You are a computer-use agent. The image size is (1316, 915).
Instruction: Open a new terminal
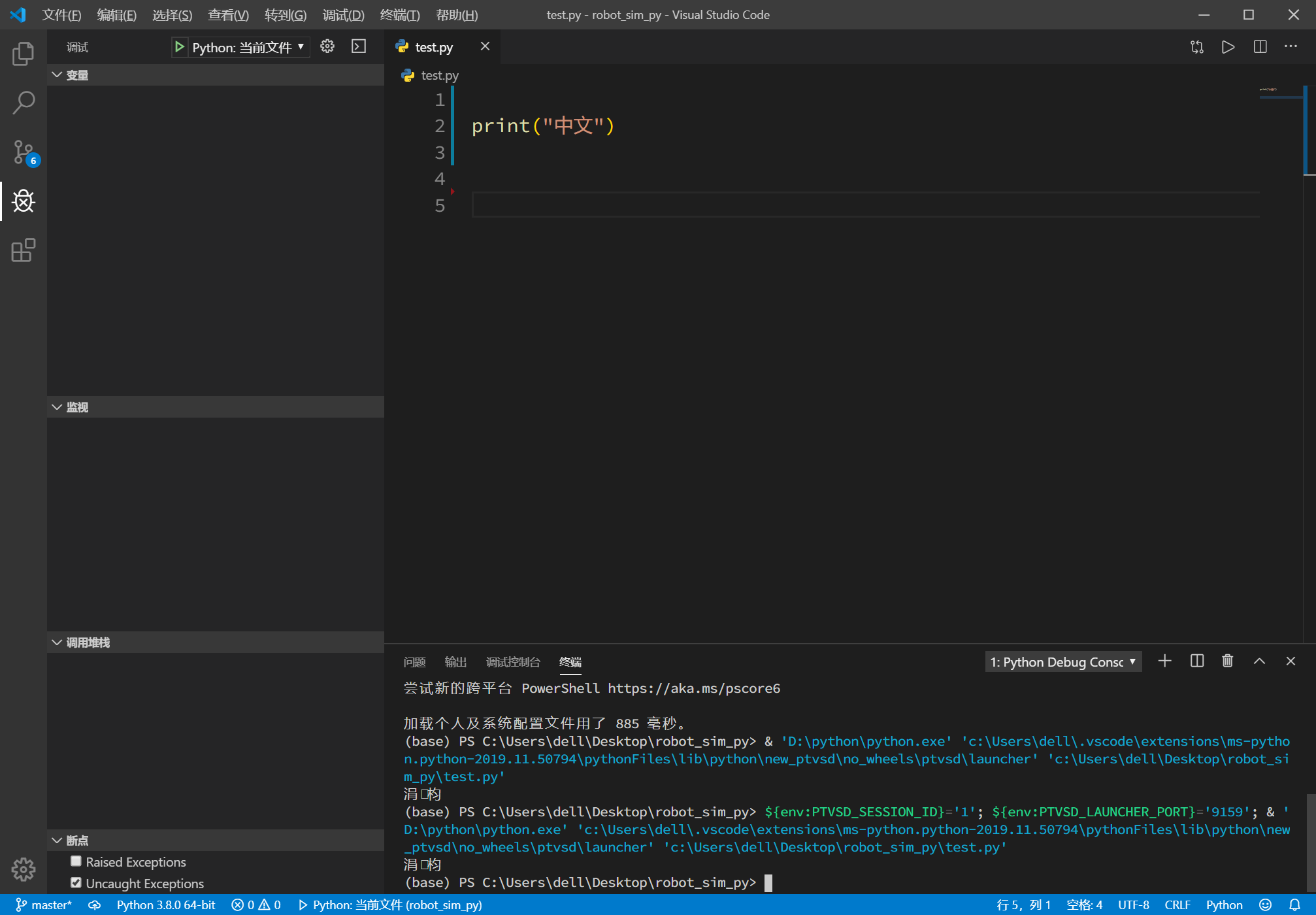coord(1164,661)
